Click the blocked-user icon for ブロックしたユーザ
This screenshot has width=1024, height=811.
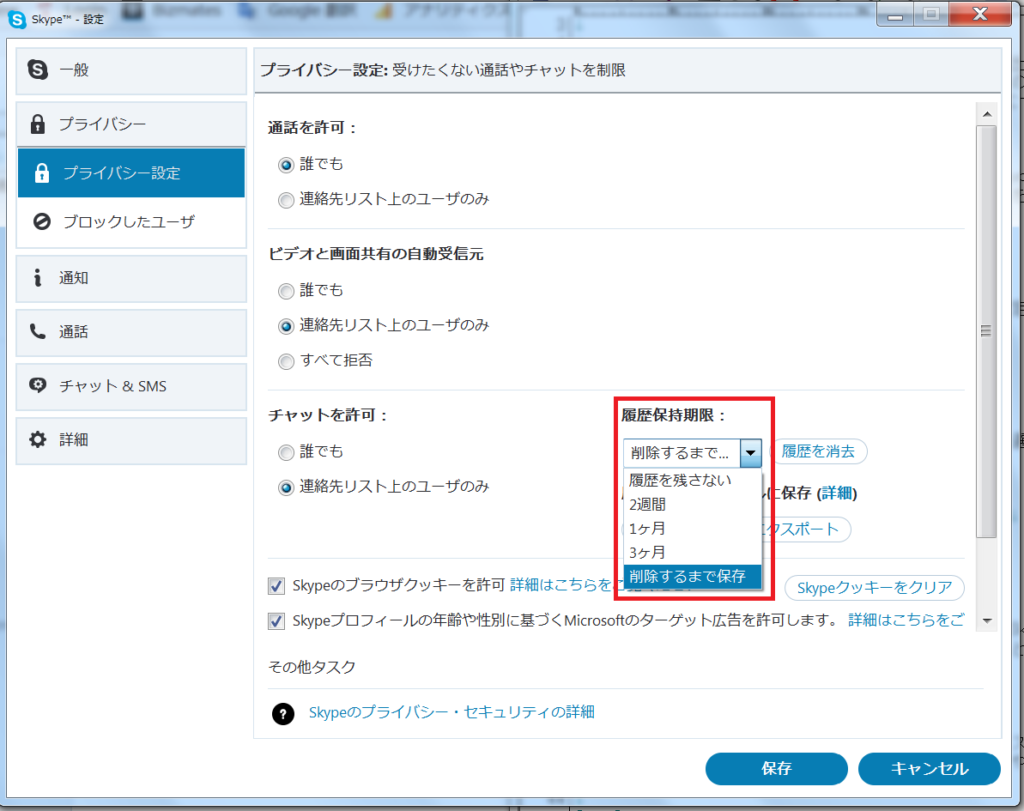coord(42,221)
